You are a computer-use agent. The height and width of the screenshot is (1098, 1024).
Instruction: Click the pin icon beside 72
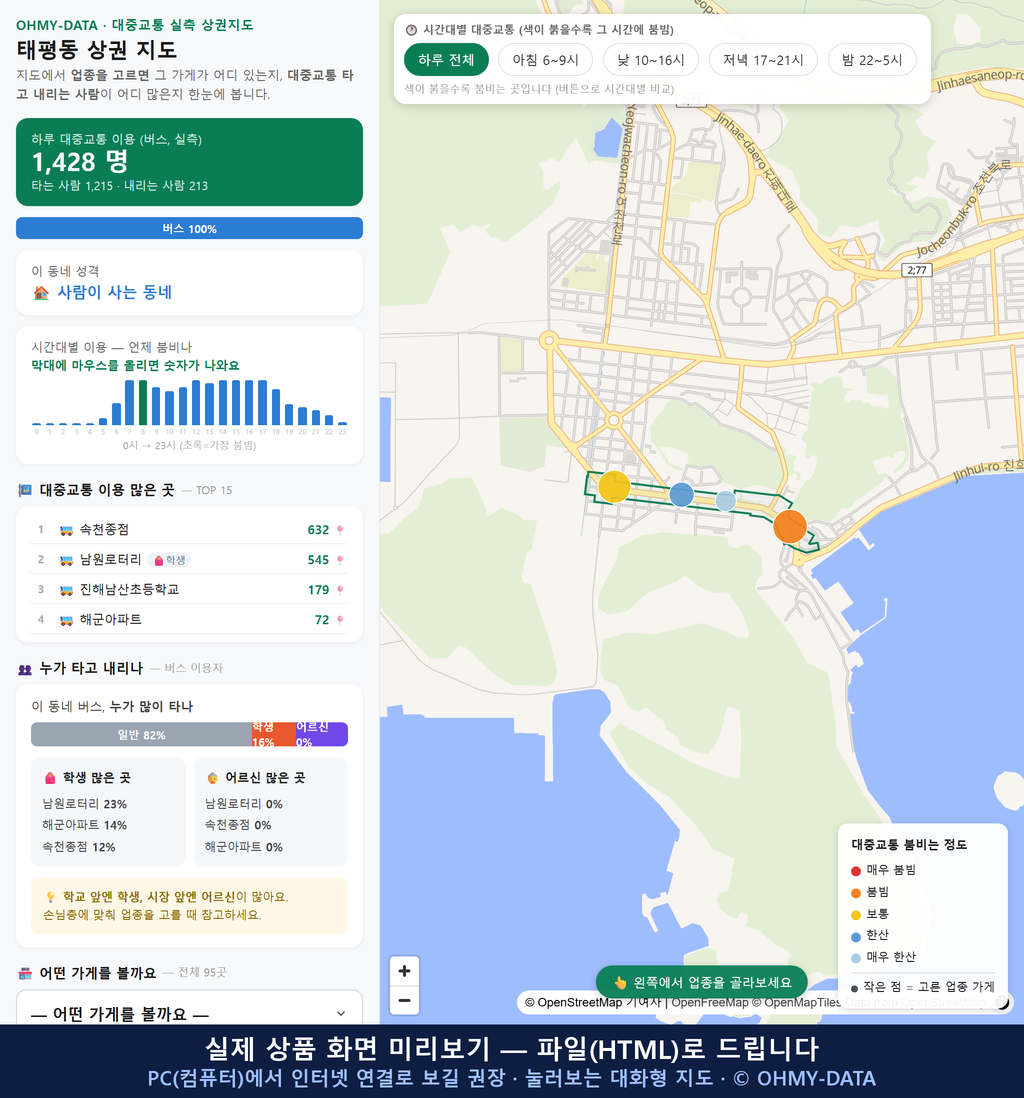340,620
